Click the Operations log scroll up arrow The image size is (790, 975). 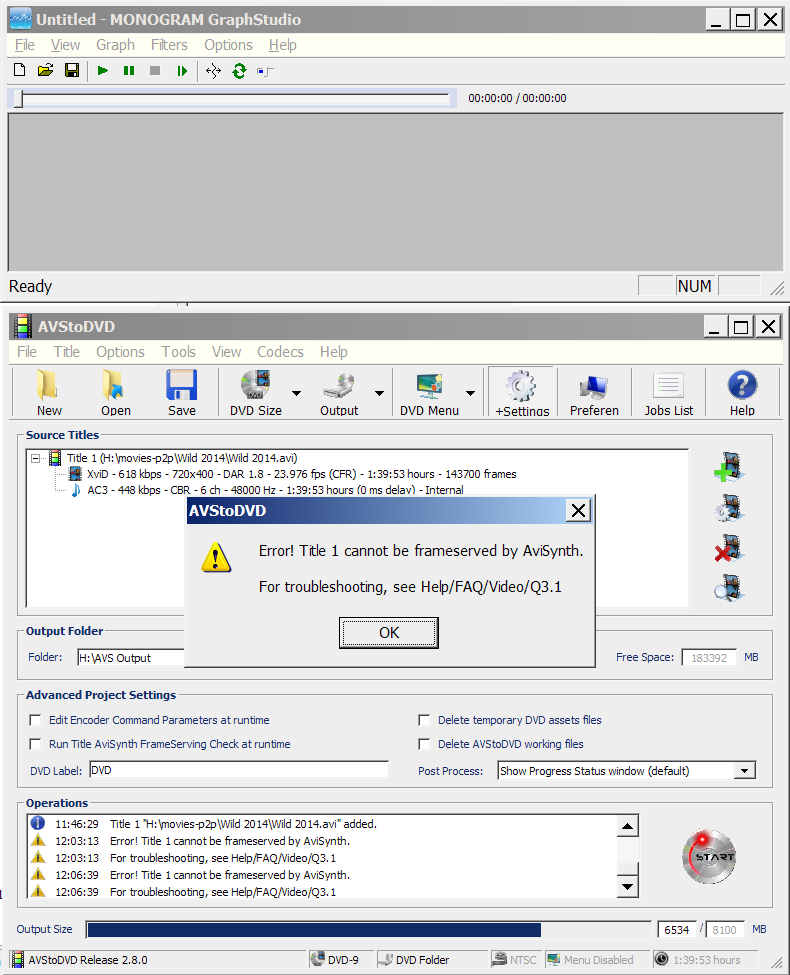[628, 826]
